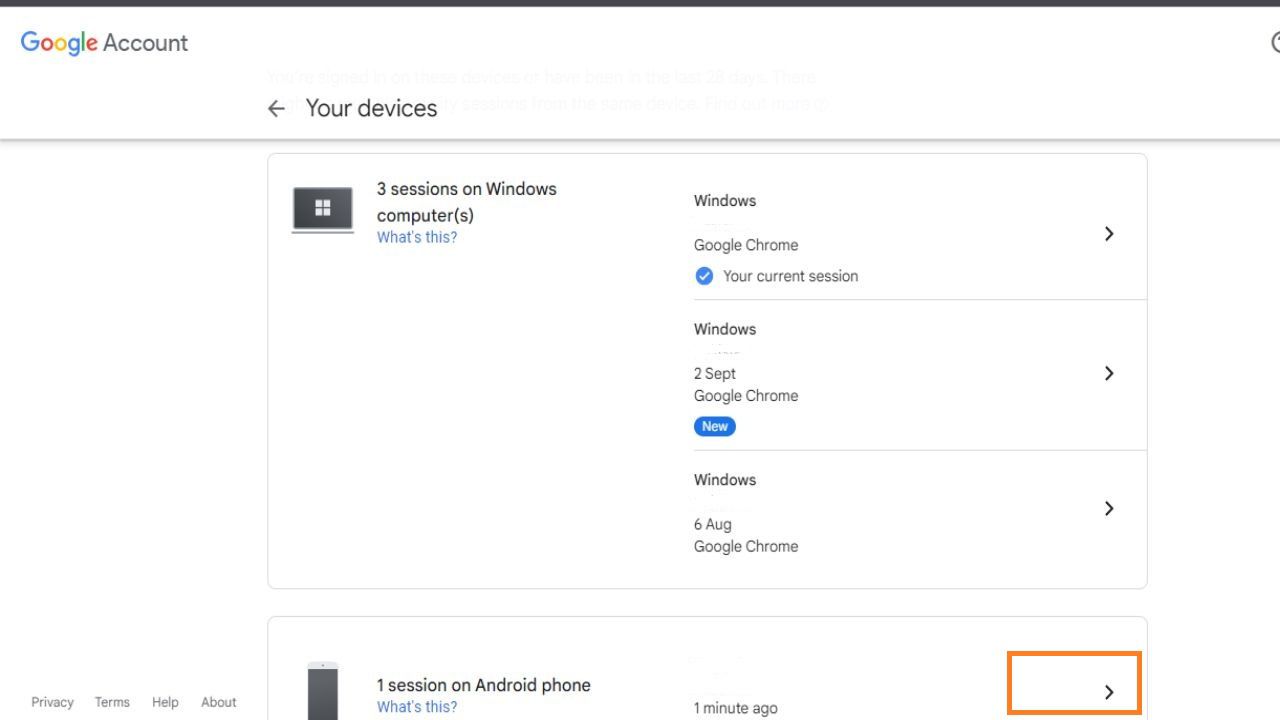Select the '1 session on Android phone' heading

[484, 685]
